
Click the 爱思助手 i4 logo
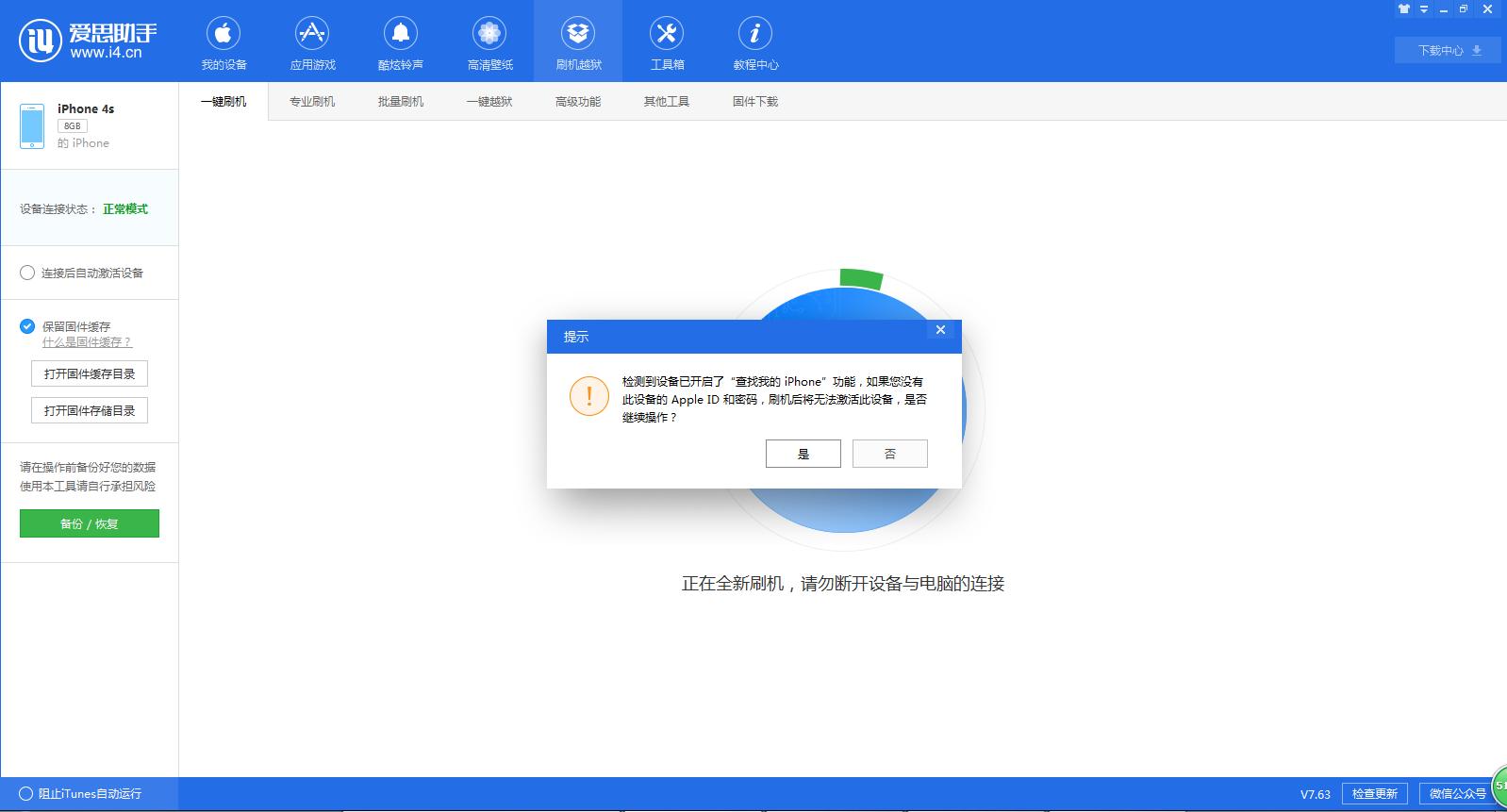(x=87, y=41)
